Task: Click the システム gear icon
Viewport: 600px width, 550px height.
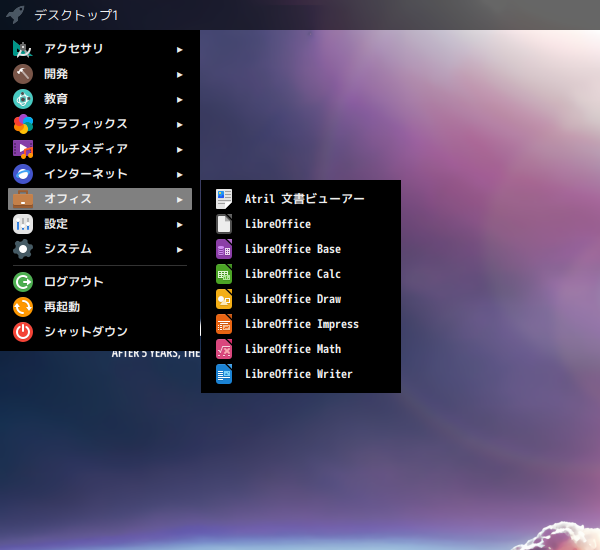Action: click(23, 249)
